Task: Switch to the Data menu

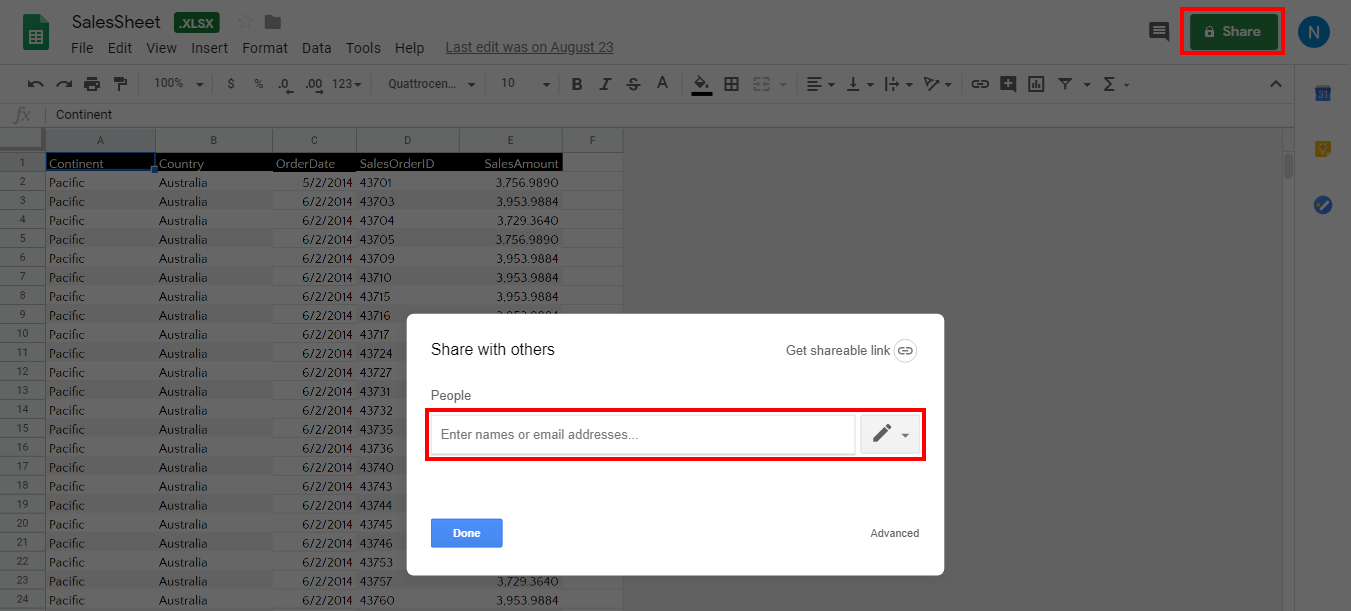Action: (x=316, y=47)
